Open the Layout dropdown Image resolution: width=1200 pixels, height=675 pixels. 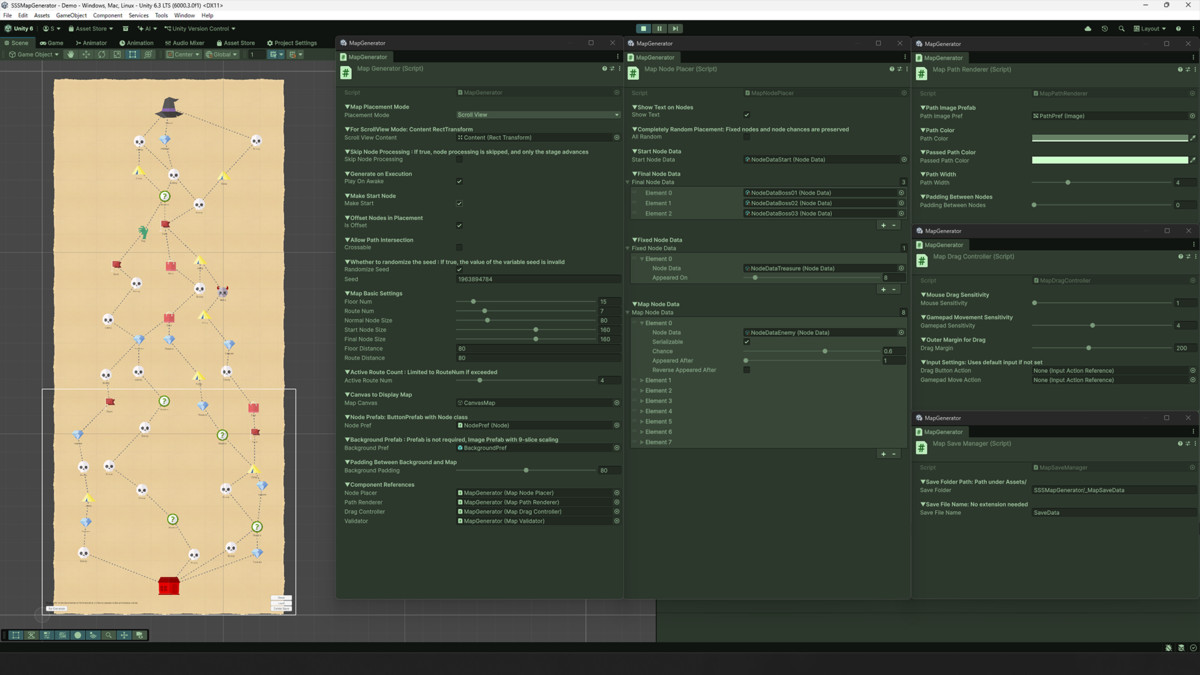coord(1149,29)
